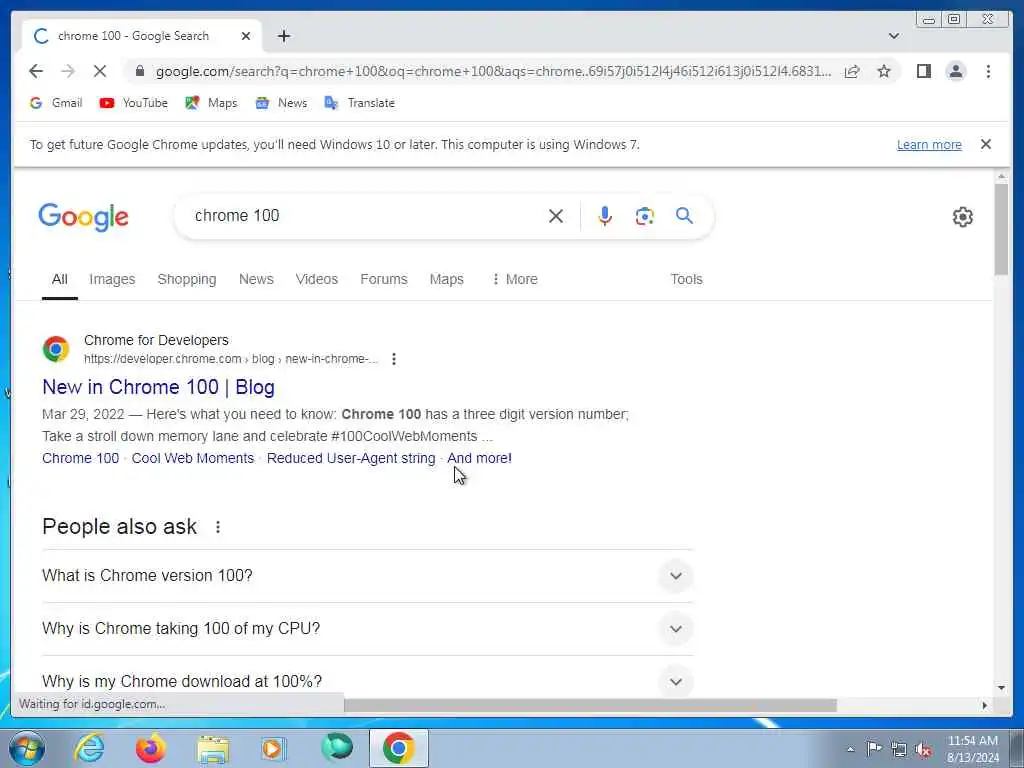Open the Windows Start menu orb

click(27, 748)
